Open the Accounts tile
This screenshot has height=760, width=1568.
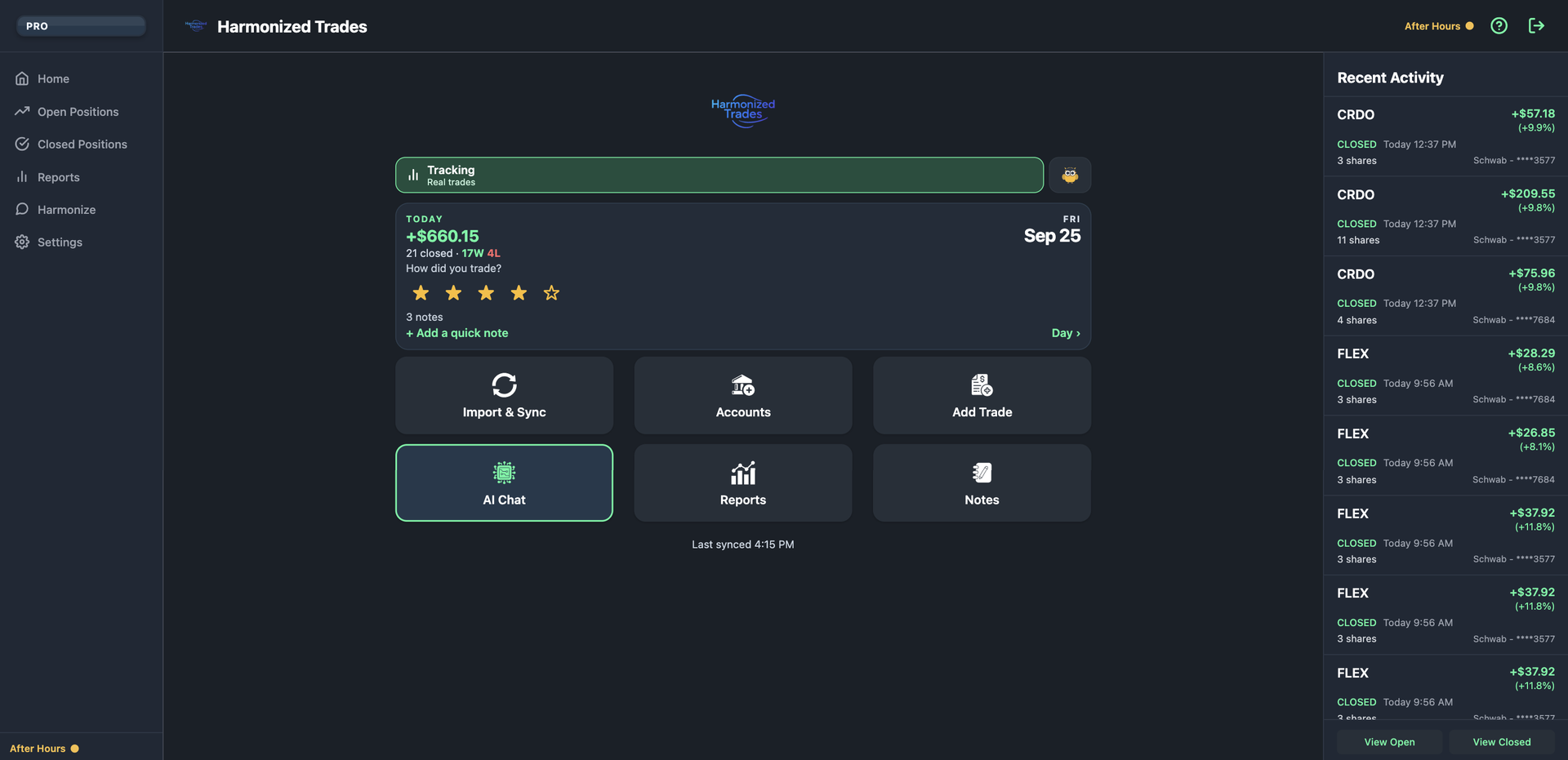tap(743, 395)
